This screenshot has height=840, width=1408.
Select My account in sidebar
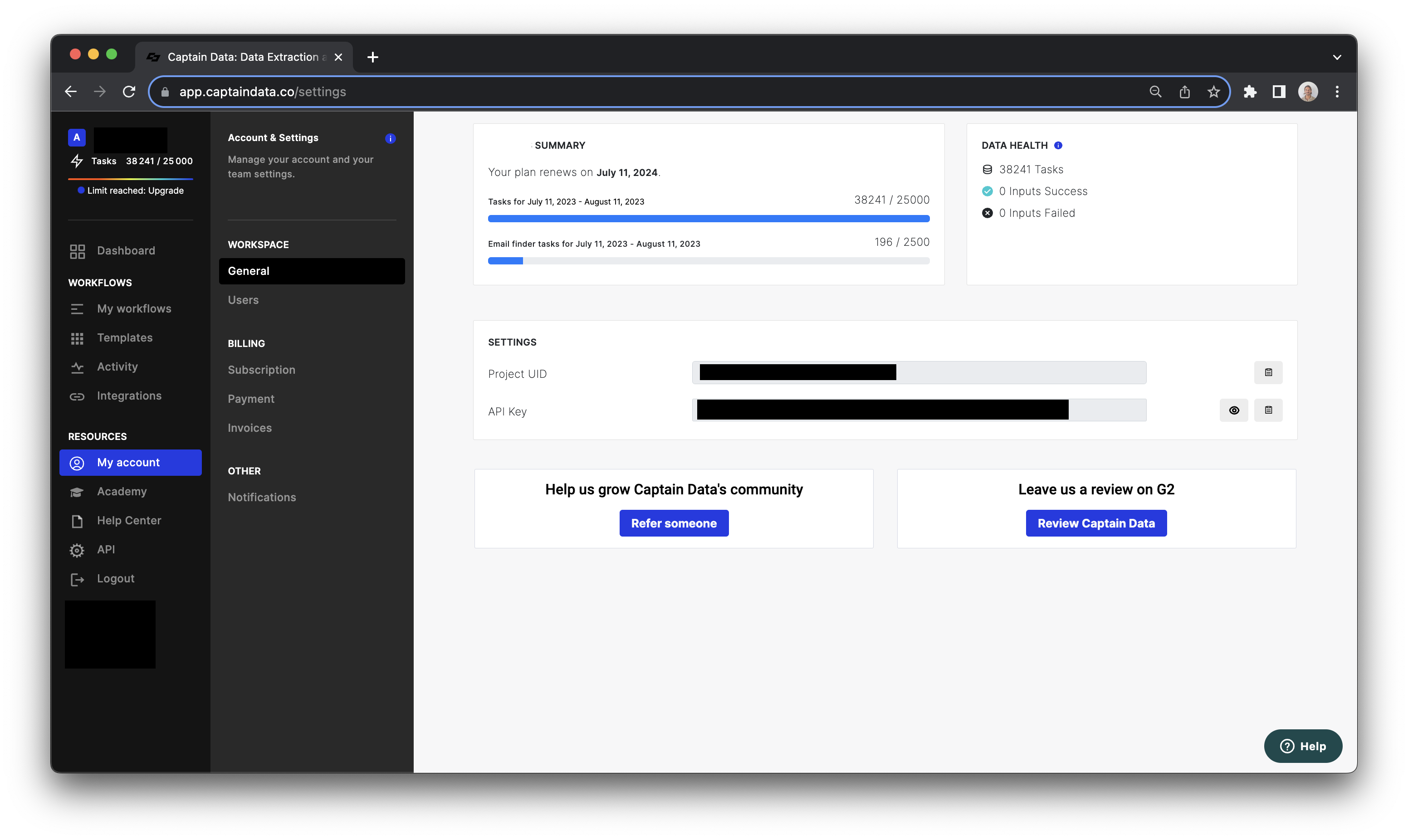click(x=130, y=463)
